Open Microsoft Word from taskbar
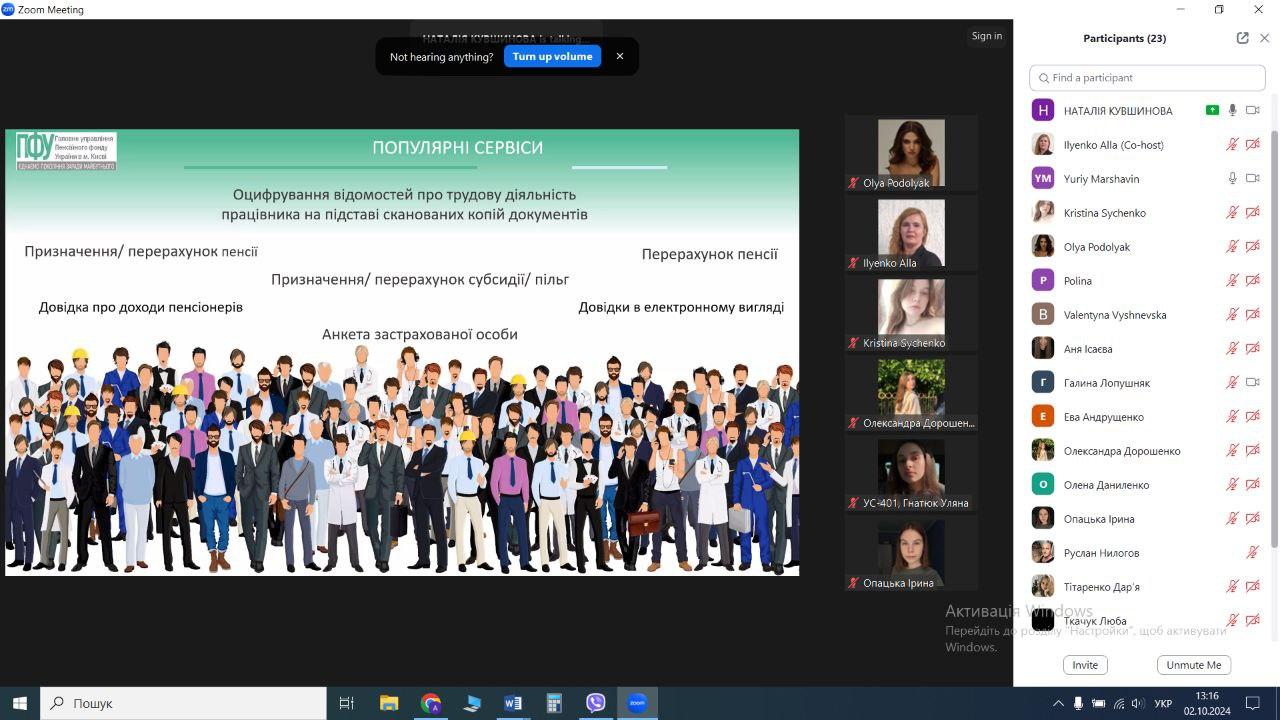The width and height of the screenshot is (1280, 720). (x=513, y=703)
